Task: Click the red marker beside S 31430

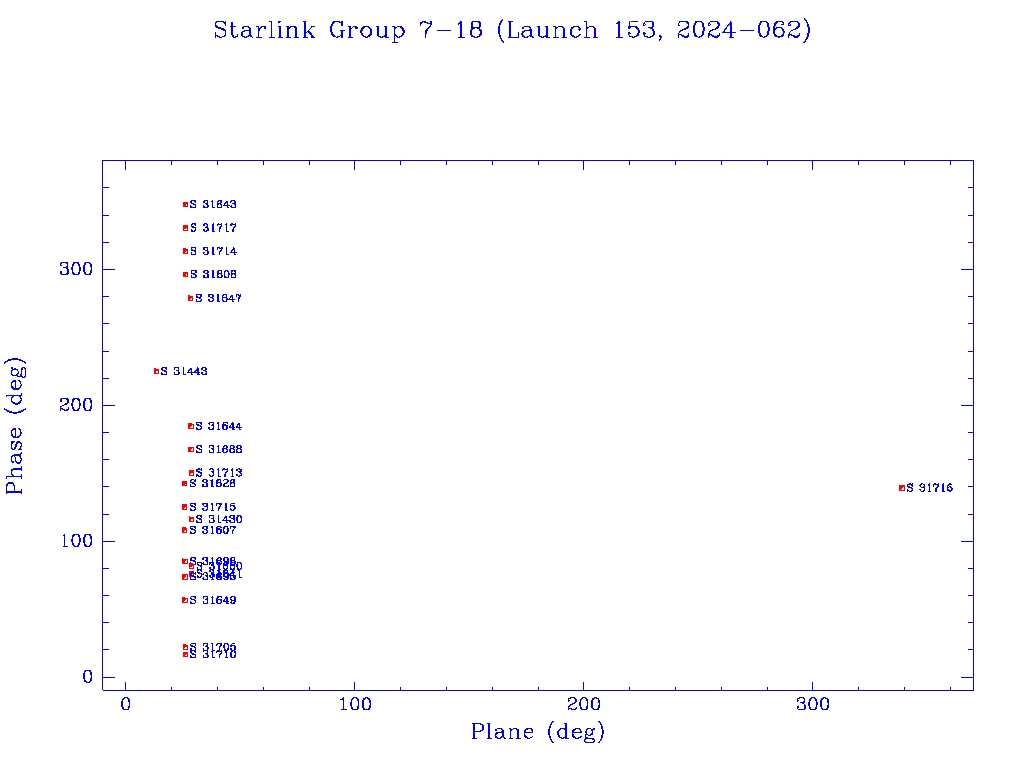Action: [x=191, y=519]
